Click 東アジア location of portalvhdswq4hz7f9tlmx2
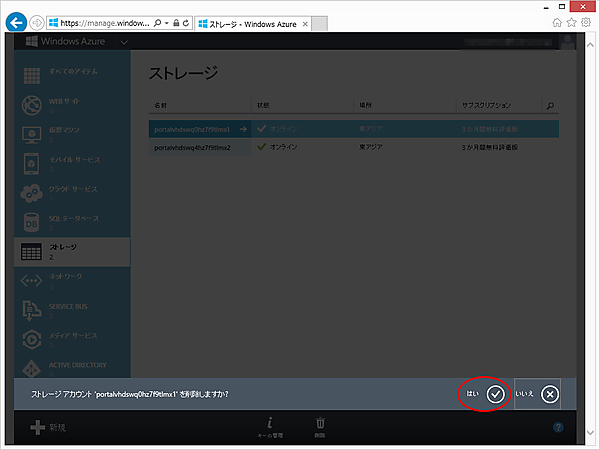 point(370,147)
